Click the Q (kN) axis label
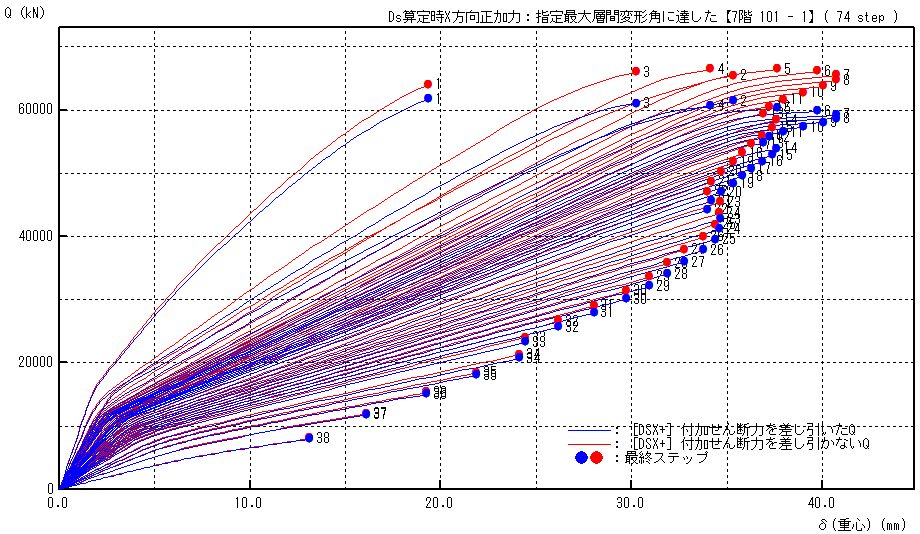The height and width of the screenshot is (534, 920). tap(25, 12)
